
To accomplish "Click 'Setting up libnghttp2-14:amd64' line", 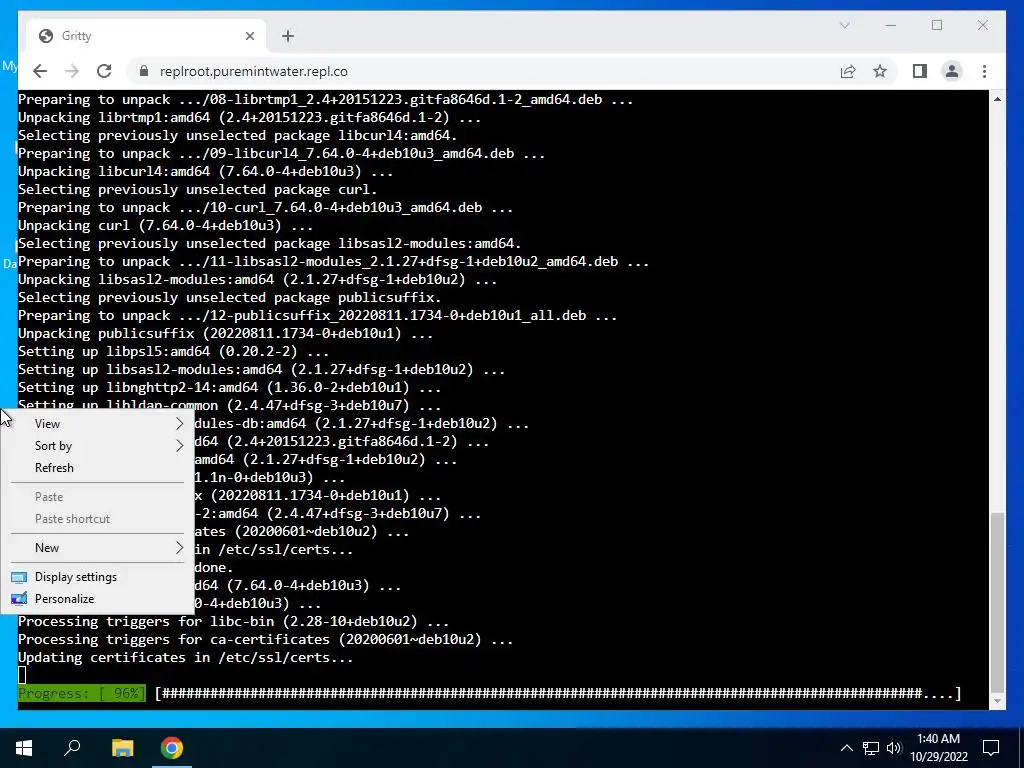I will tap(229, 387).
